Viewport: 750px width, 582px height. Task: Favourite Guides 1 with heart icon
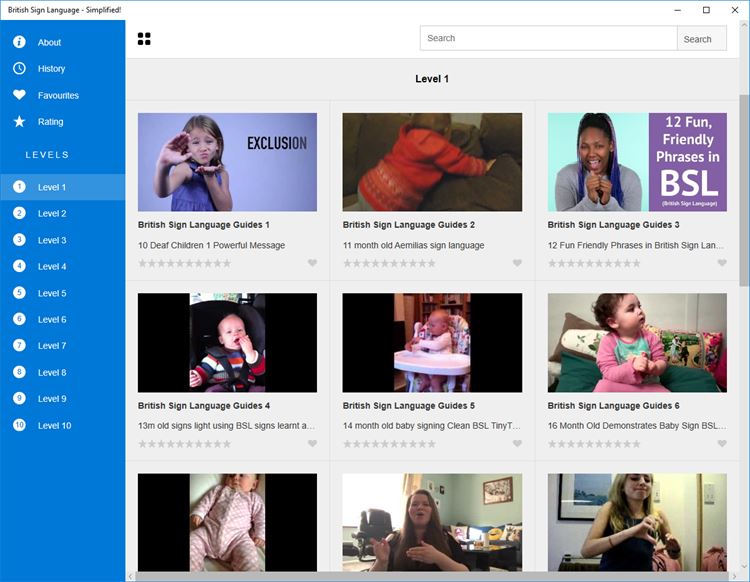(312, 263)
